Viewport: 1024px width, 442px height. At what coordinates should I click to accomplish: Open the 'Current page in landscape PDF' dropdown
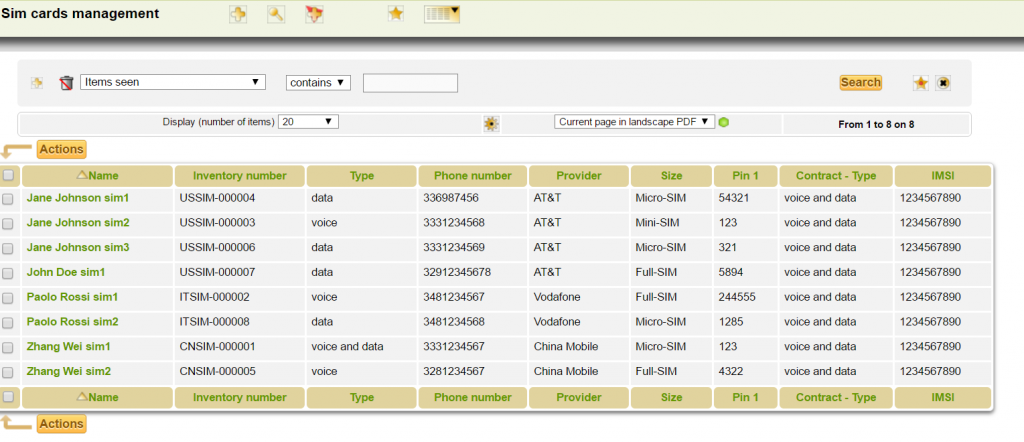[634, 121]
